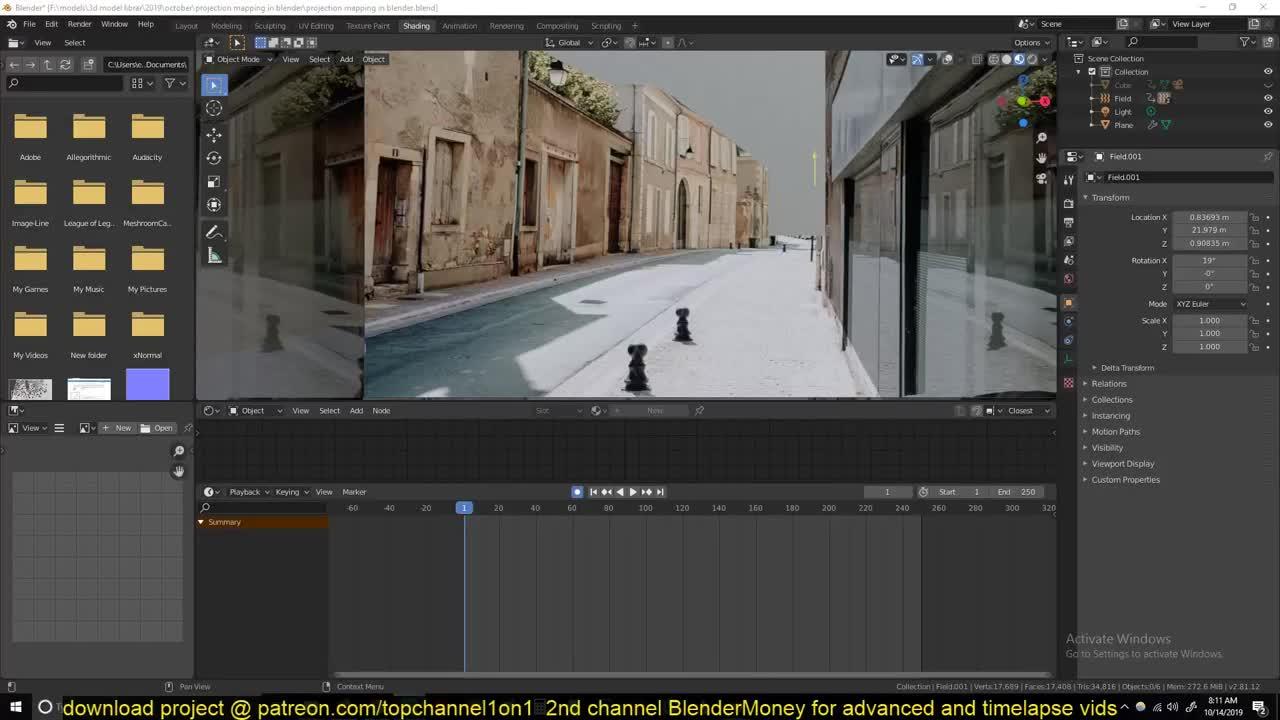Switch to the Animation workspace tab
The image size is (1280, 720).
pos(459,26)
